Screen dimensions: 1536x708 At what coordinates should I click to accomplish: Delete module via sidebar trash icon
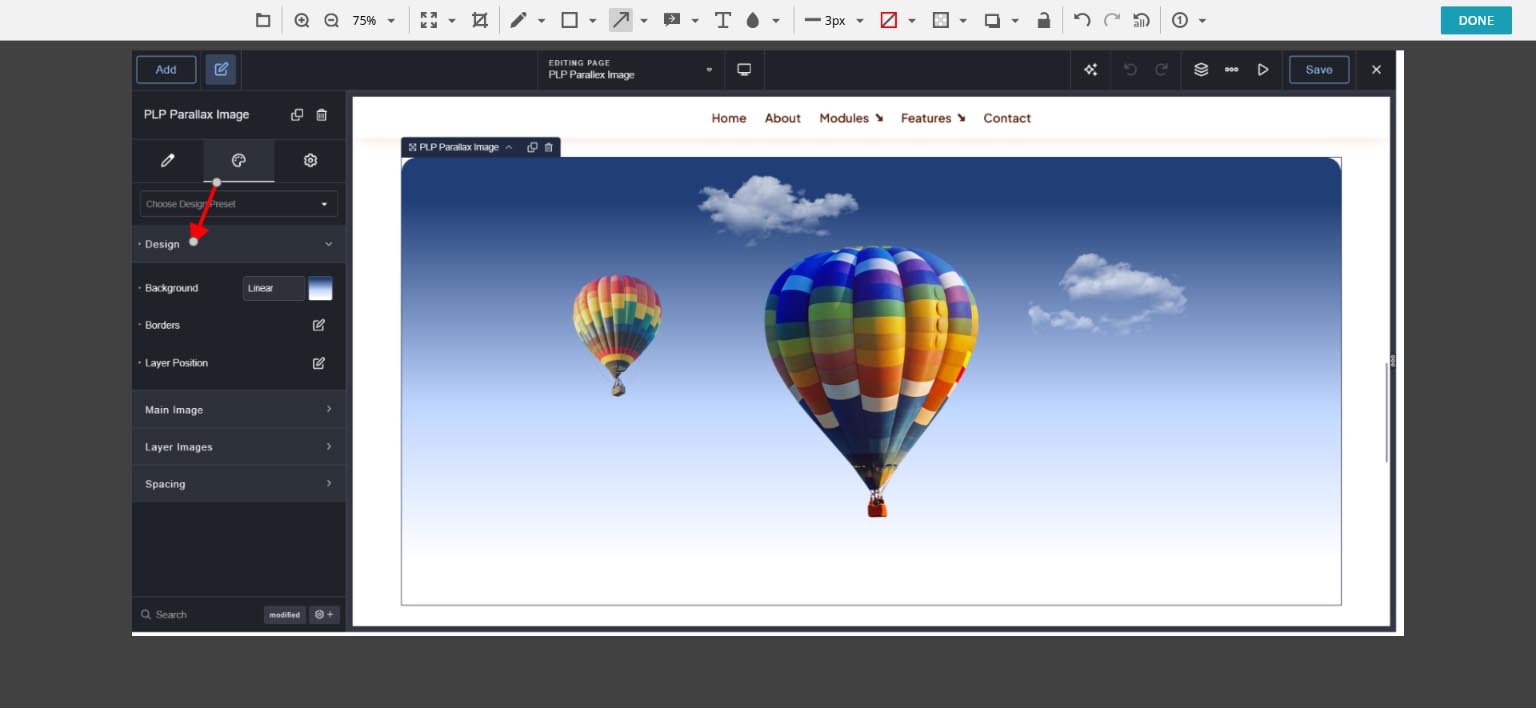(x=321, y=115)
